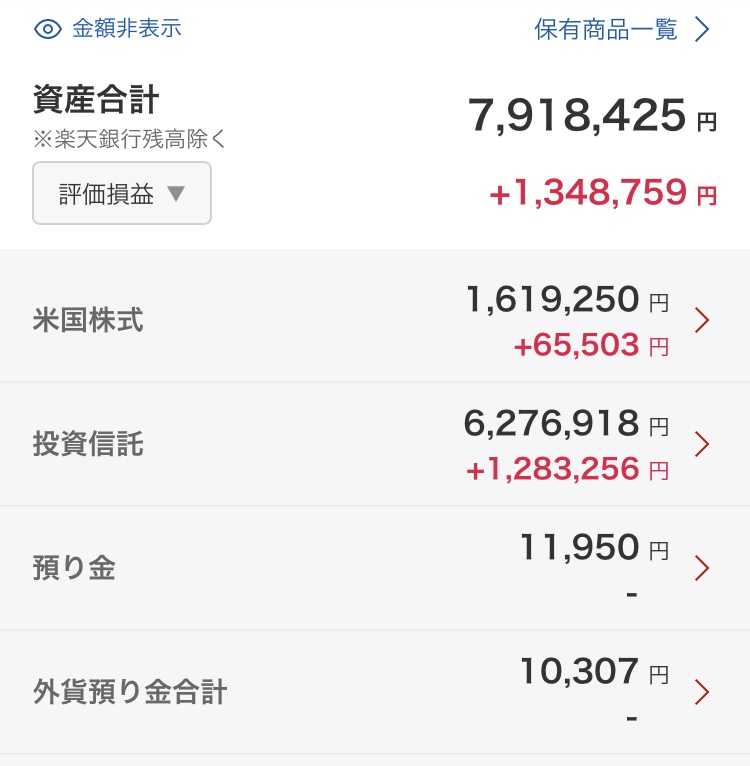
Task: Click the red chevron on 預り金 row
Action: 702,568
